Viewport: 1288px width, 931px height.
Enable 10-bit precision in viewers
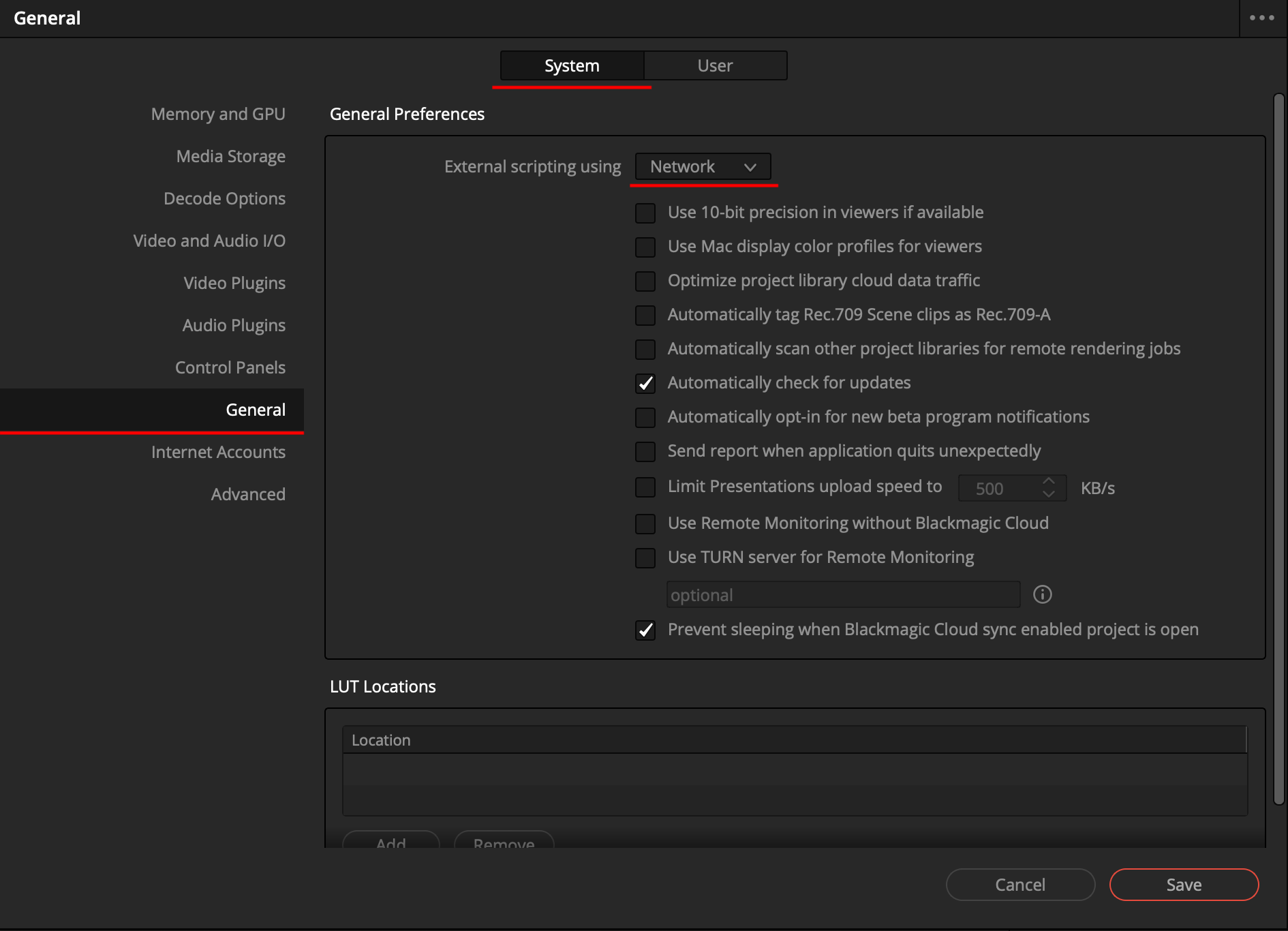[645, 213]
